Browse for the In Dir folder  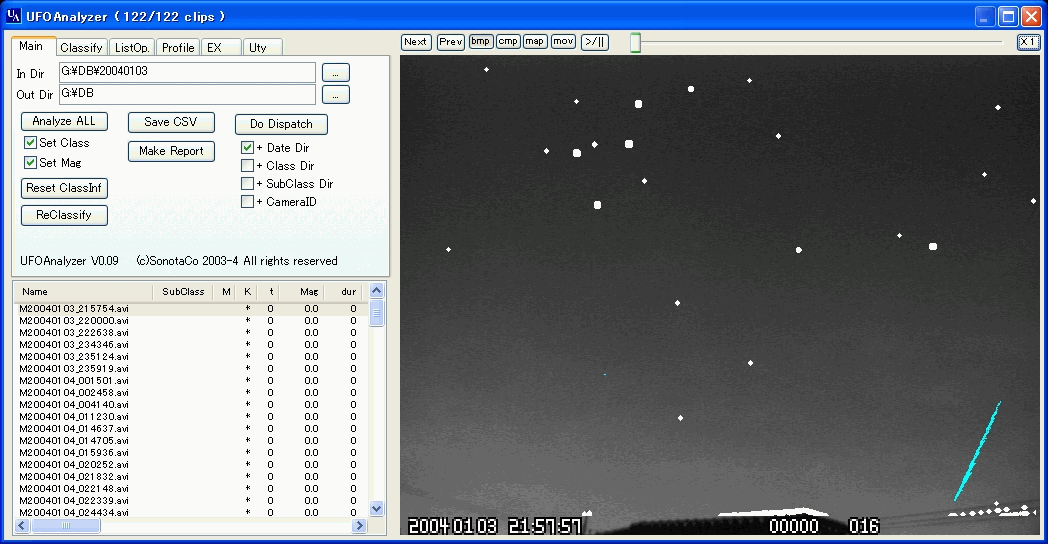point(336,73)
